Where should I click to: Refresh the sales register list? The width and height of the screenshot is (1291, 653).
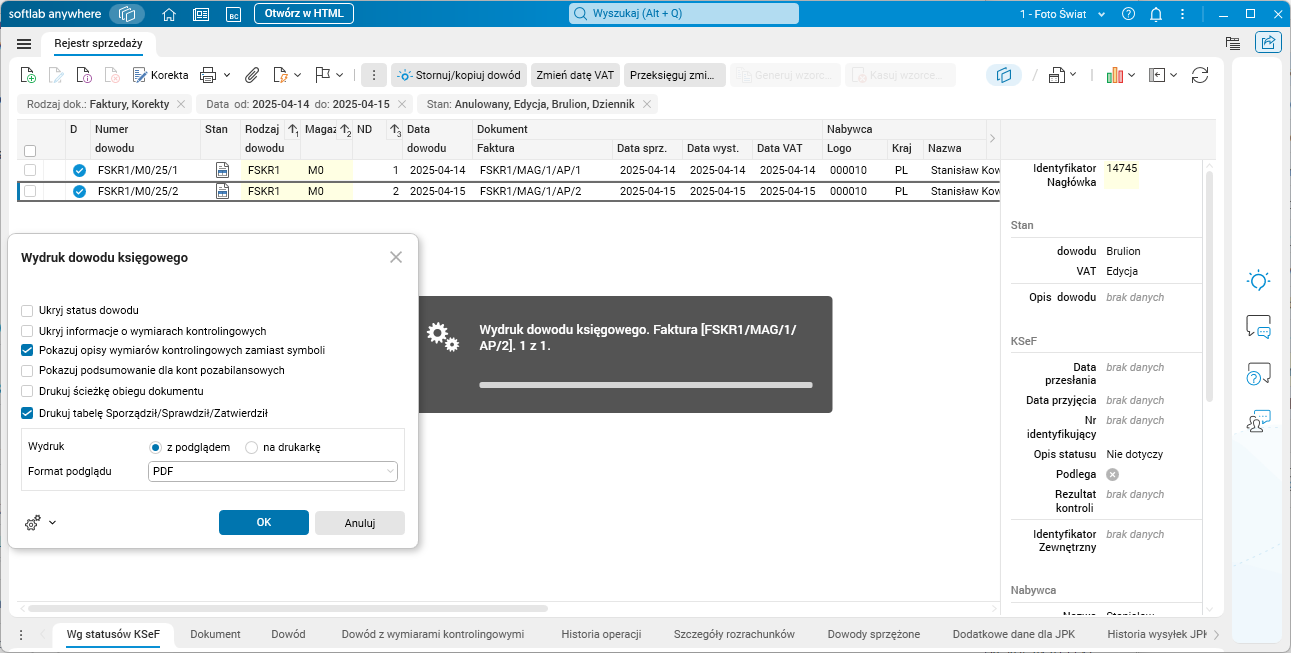click(1200, 75)
